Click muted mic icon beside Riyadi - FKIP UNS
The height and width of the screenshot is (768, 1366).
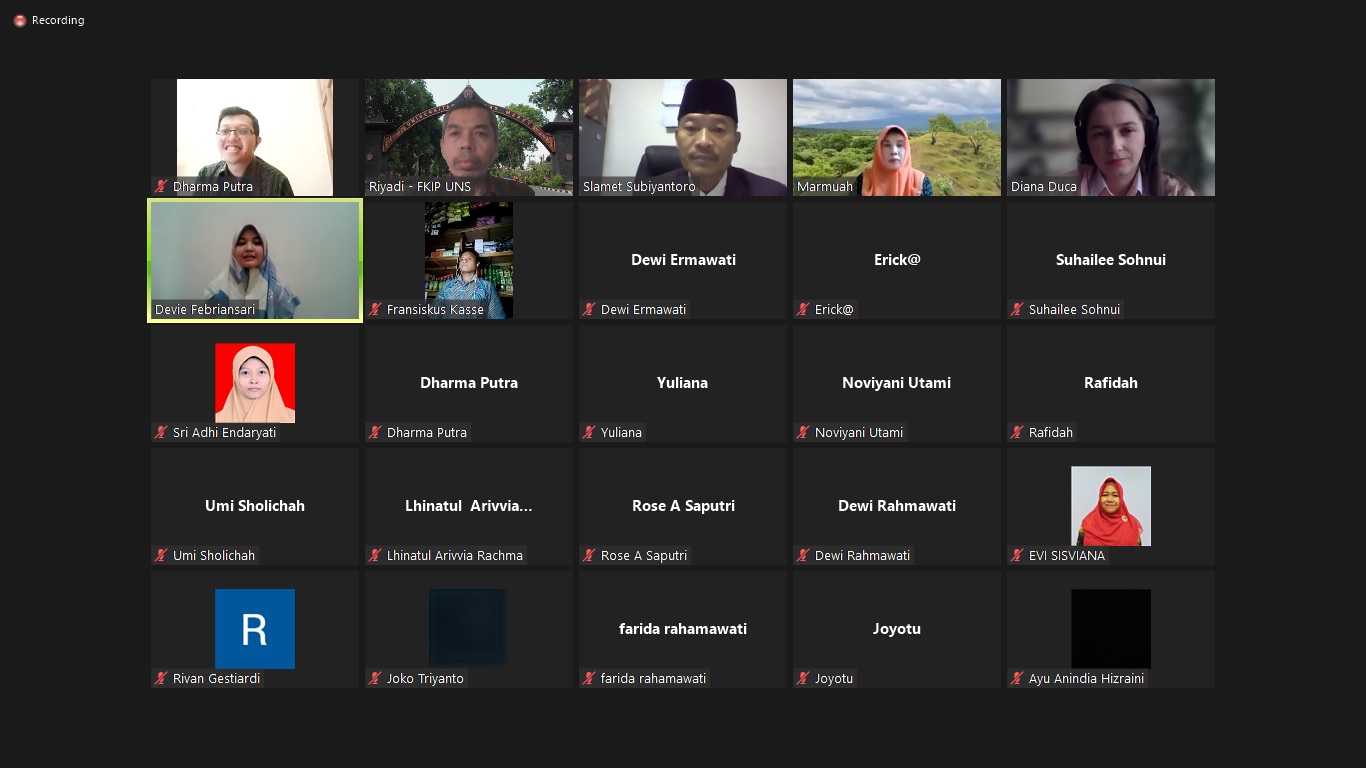375,187
